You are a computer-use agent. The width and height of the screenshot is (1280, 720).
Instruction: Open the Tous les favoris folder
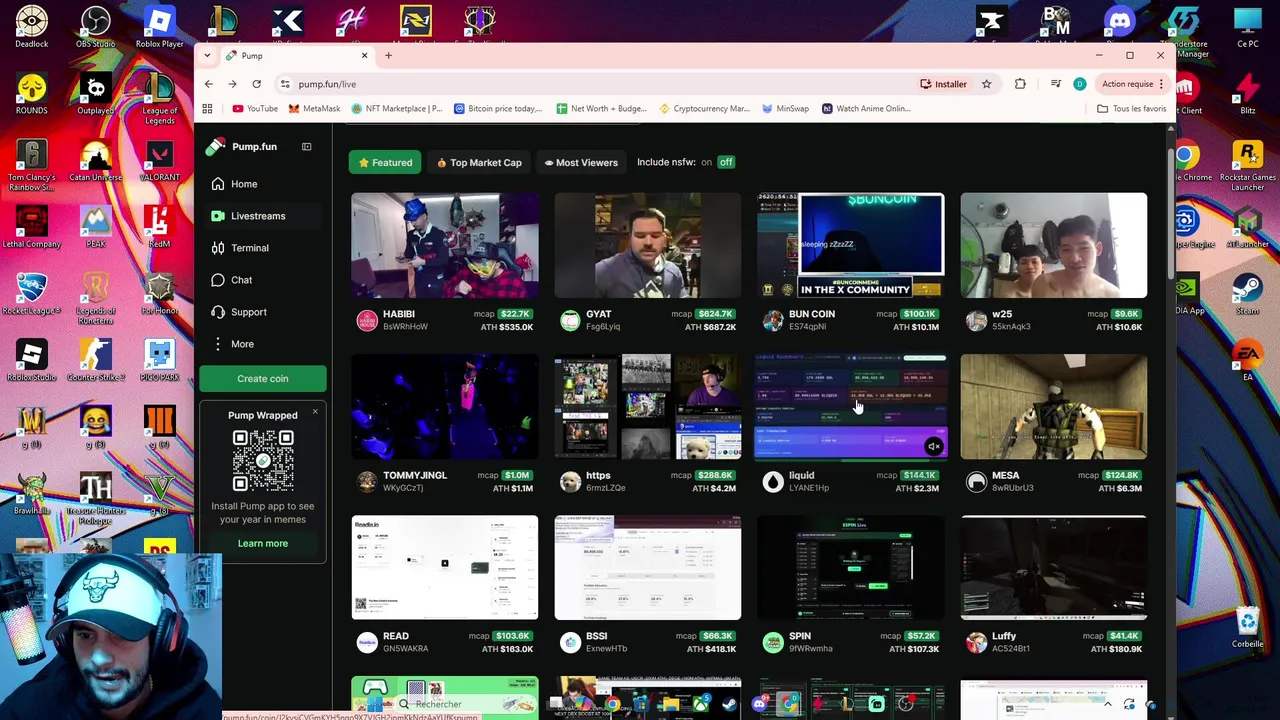(x=1131, y=108)
